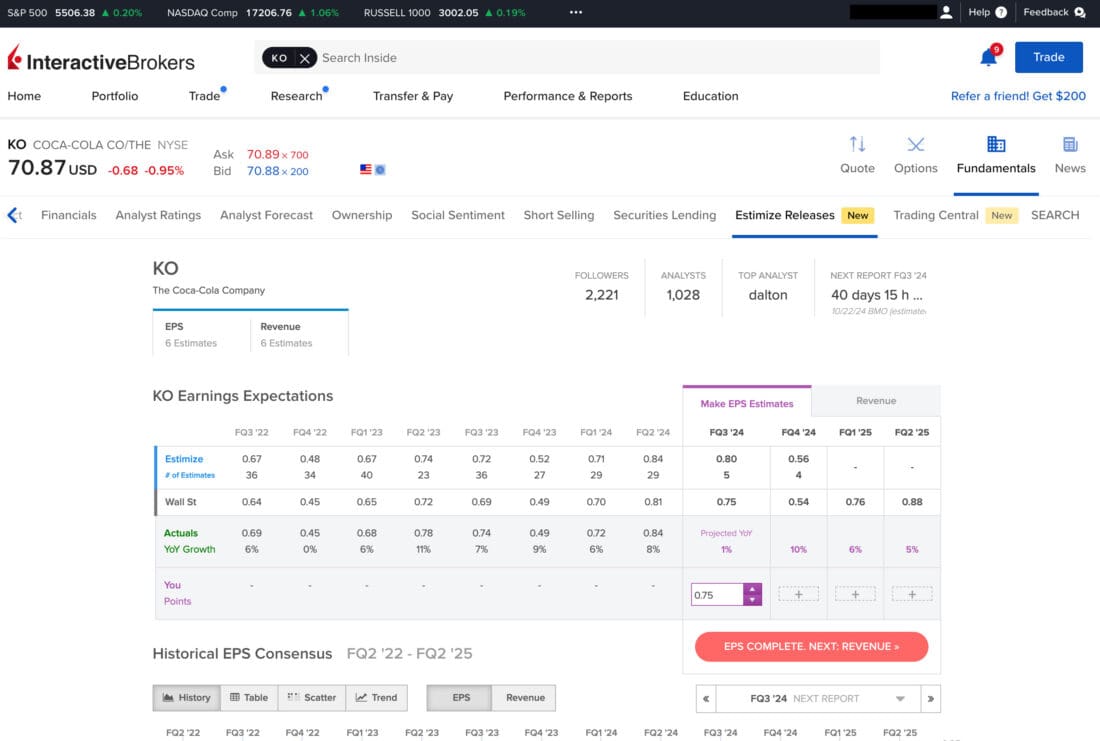Image resolution: width=1100 pixels, height=741 pixels.
Task: Click the # of Estimates link
Action: (x=190, y=475)
